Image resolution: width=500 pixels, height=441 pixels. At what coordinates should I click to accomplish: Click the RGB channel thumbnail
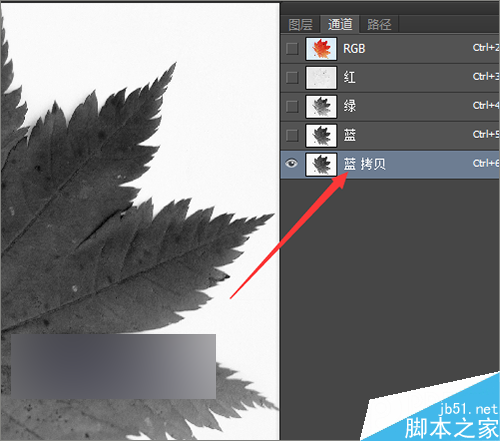pos(321,49)
